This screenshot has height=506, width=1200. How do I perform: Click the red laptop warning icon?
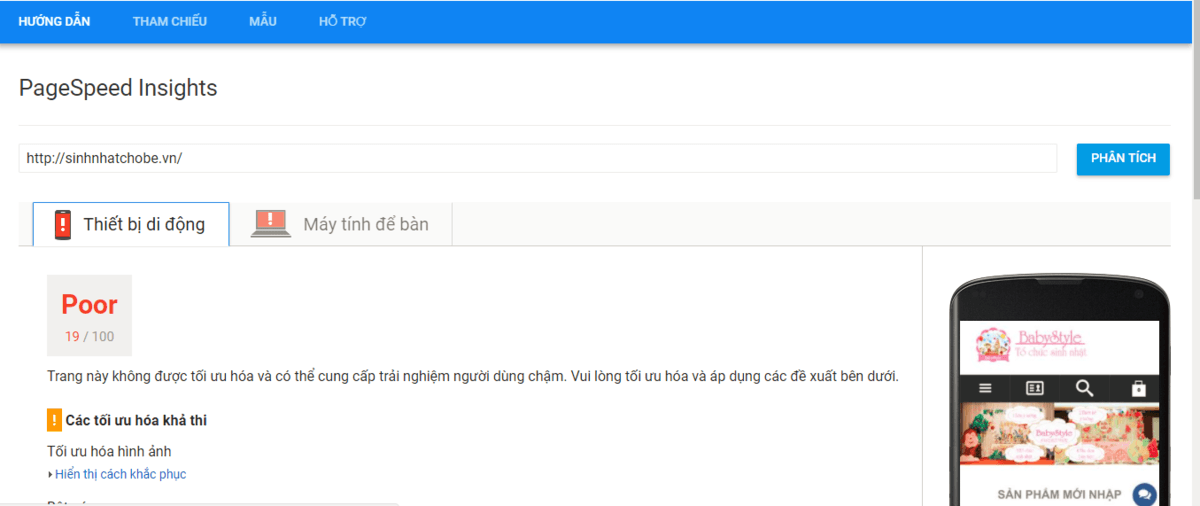(x=270, y=223)
